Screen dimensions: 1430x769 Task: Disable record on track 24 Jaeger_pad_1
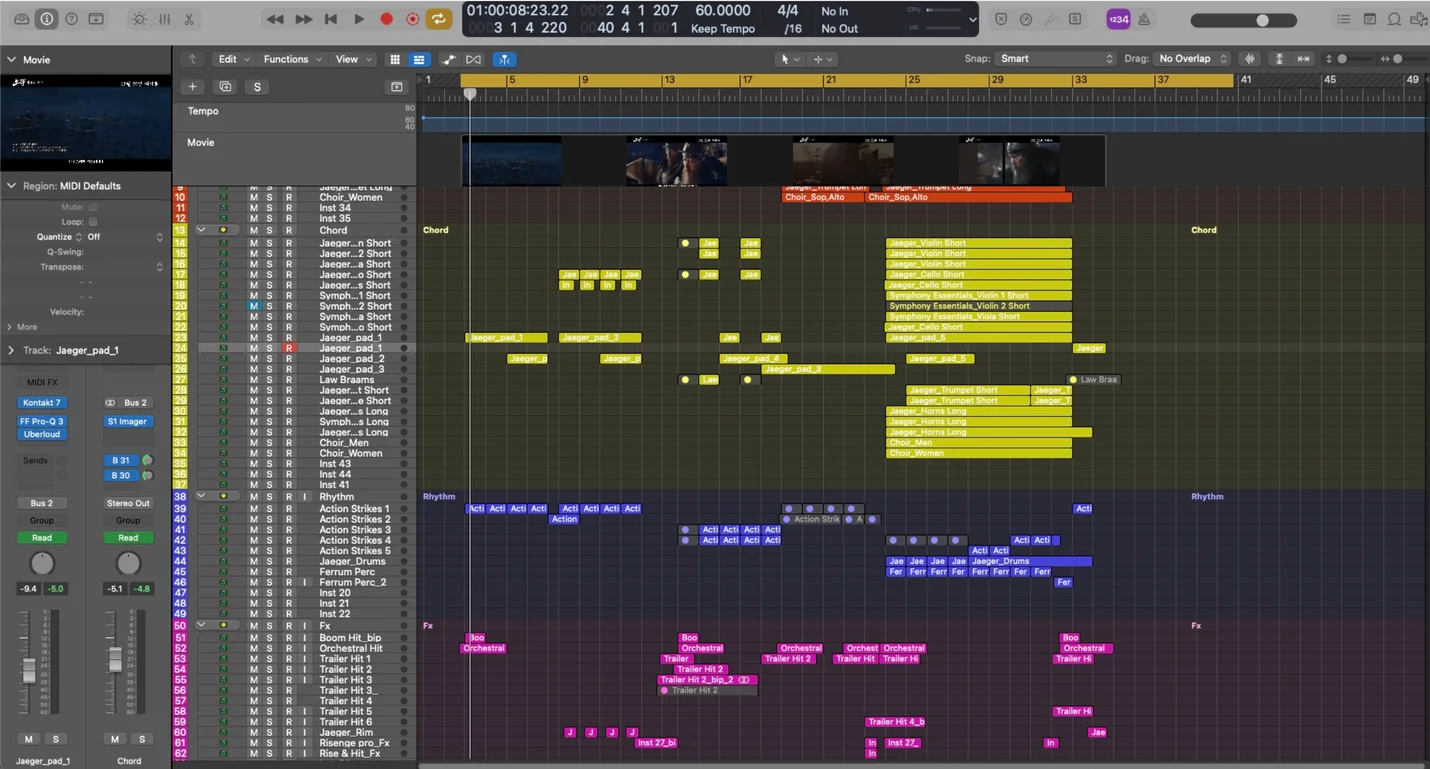289,348
